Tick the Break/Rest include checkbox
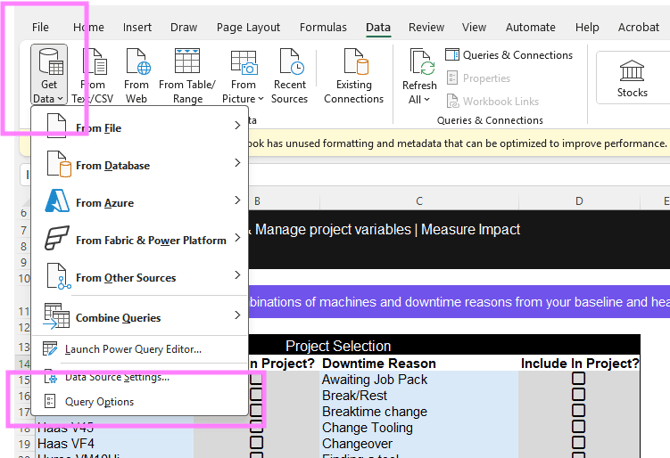Screen dimensions: 670x458 (x=578, y=395)
